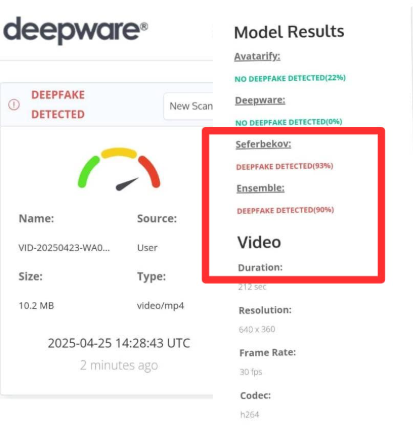413x434 pixels.
Task: Open the Seferbekov model link
Action: coord(263,144)
